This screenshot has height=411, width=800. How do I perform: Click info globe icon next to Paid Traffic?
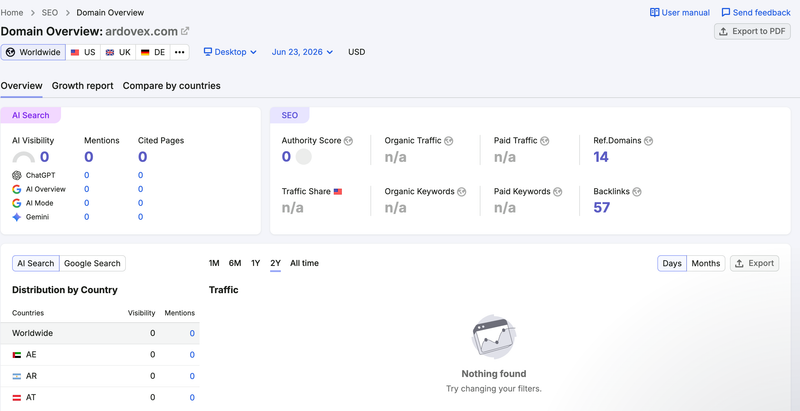tap(544, 141)
